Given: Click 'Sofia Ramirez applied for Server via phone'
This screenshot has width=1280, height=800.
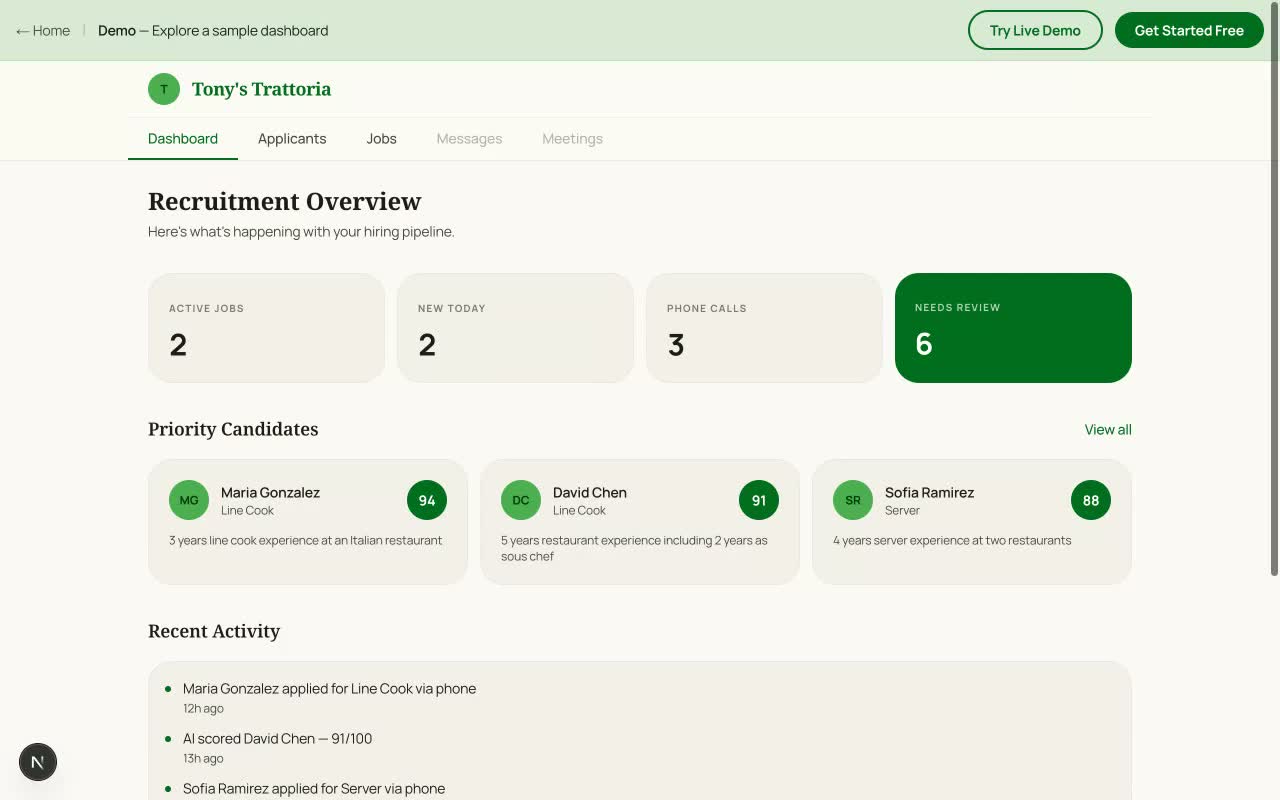Looking at the screenshot, I should coord(314,789).
